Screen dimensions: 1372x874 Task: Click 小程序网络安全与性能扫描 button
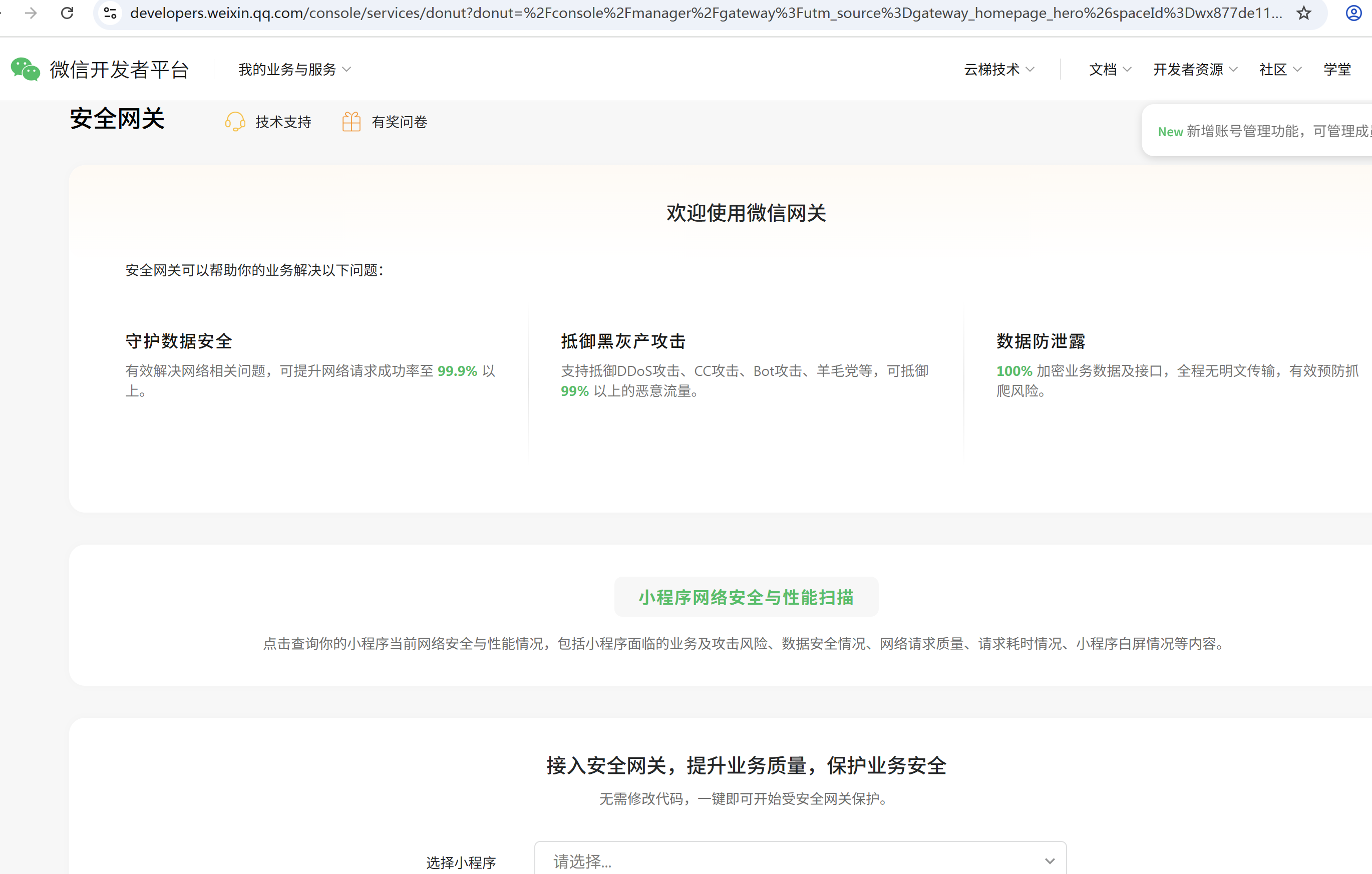point(746,597)
